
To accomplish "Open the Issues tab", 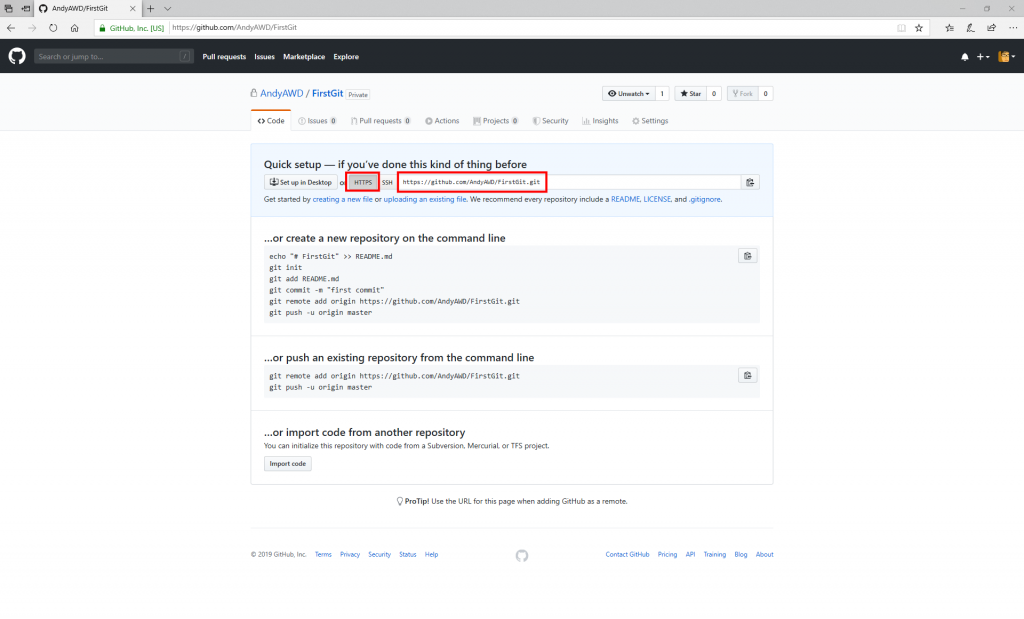I will [317, 121].
